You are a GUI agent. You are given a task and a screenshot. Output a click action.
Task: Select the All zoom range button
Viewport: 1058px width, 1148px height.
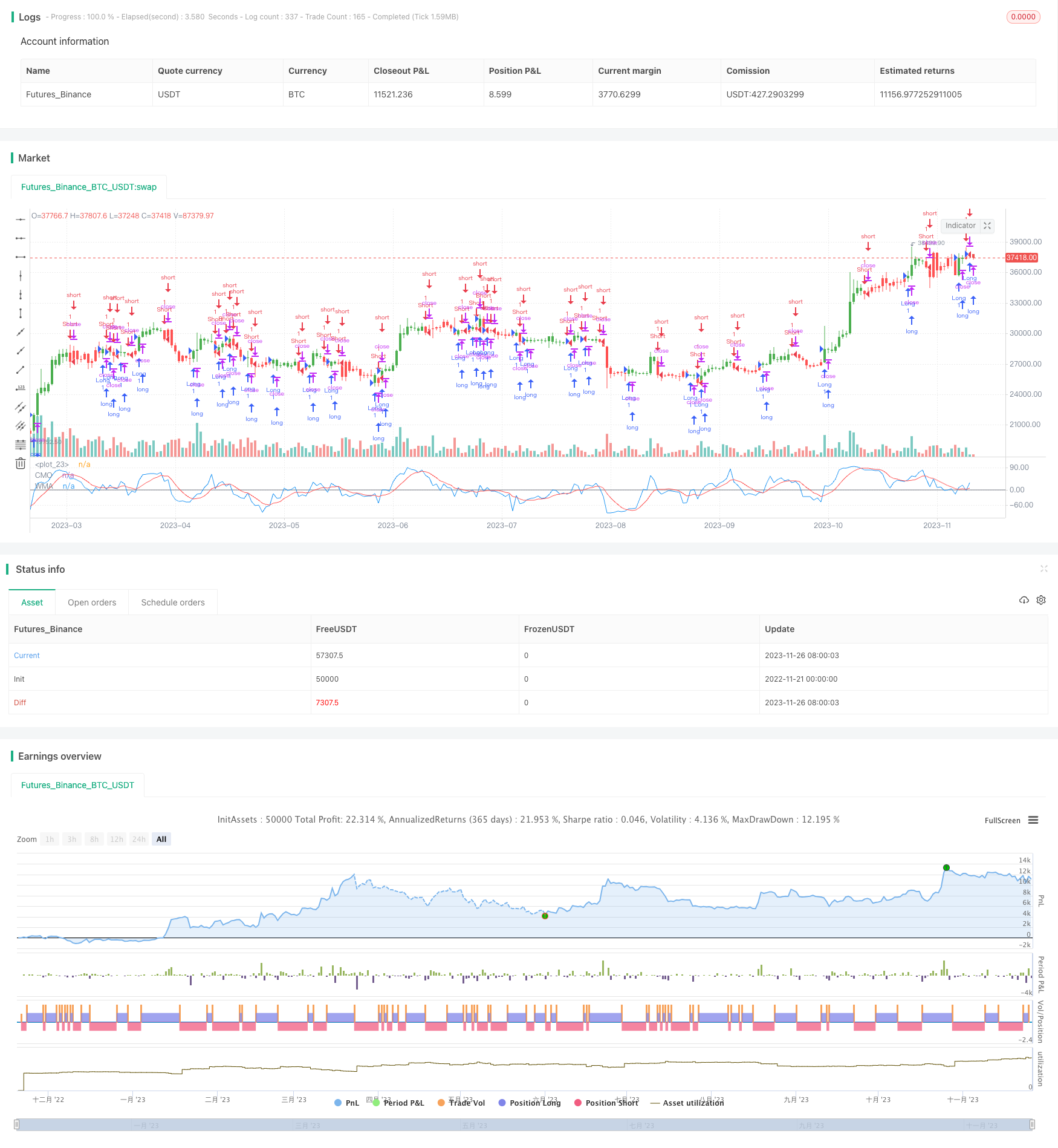pos(161,839)
